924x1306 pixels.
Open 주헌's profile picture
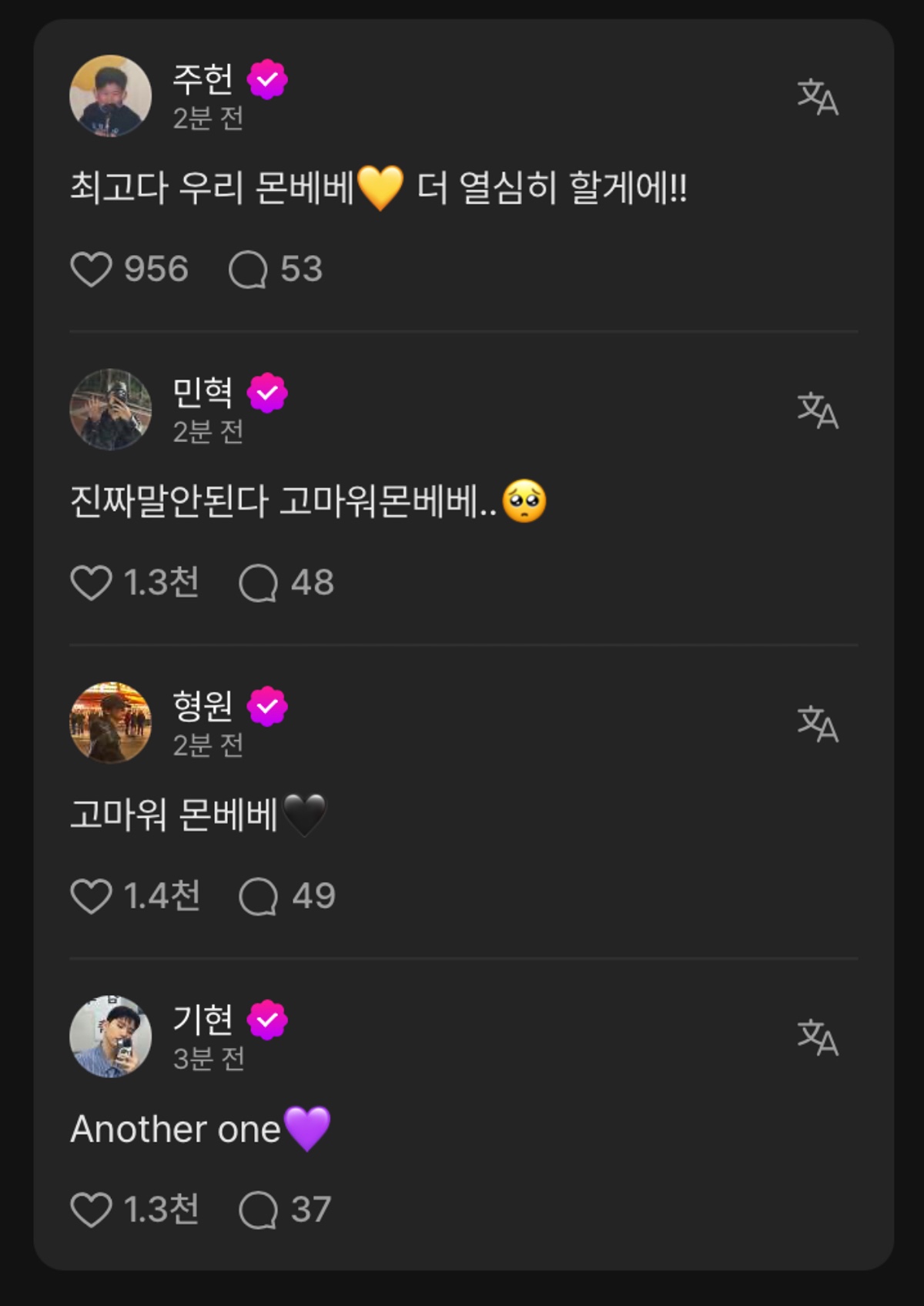coord(110,95)
